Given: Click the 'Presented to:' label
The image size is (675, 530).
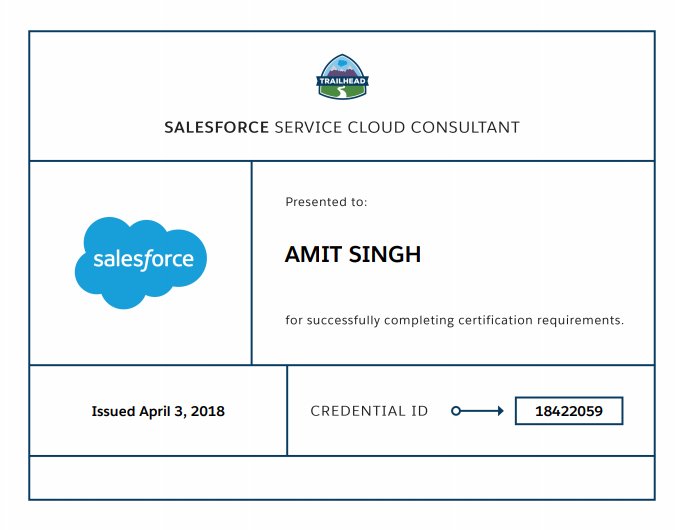Looking at the screenshot, I should (326, 202).
